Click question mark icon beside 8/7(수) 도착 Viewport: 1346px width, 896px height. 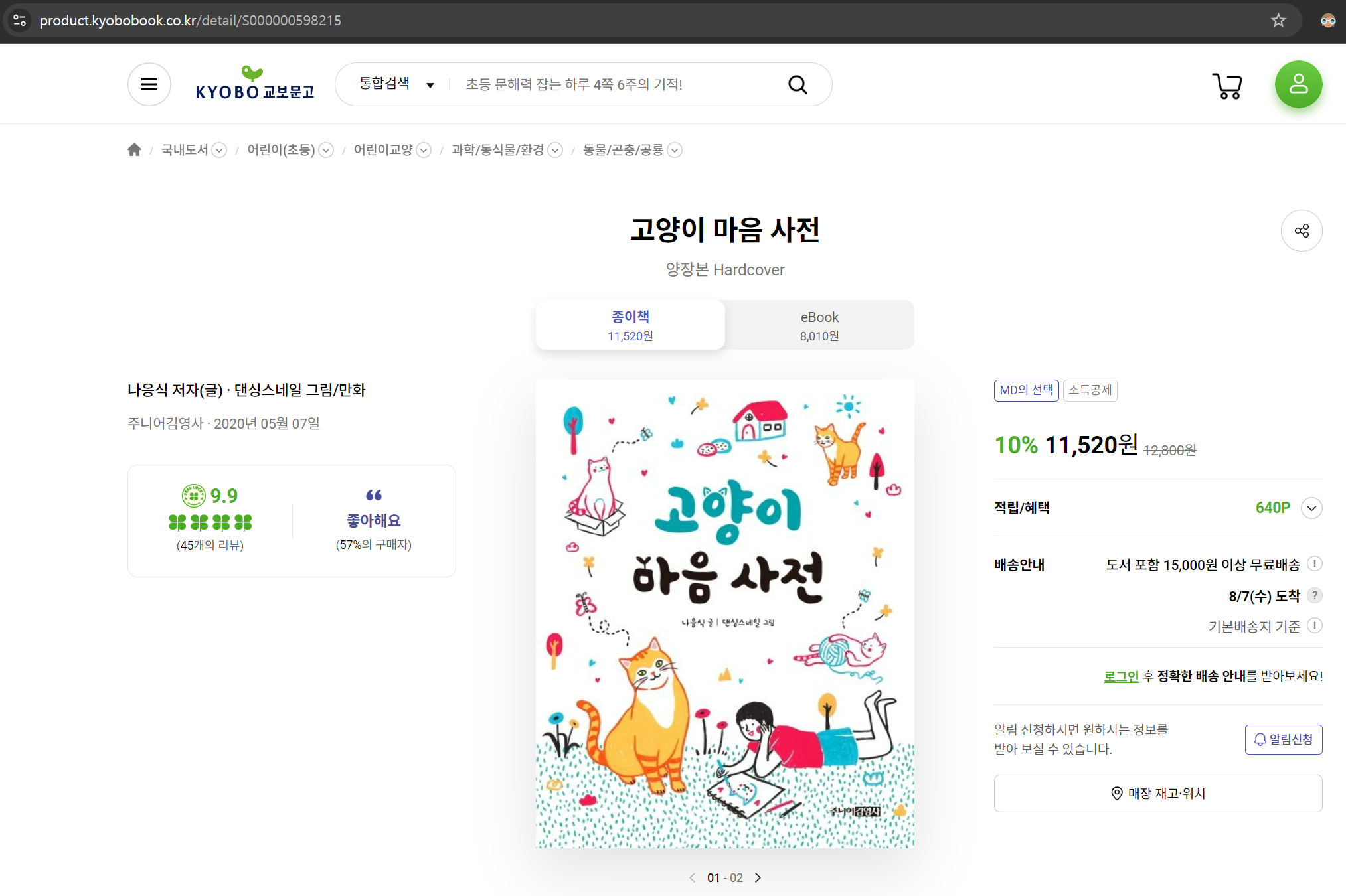(x=1314, y=595)
